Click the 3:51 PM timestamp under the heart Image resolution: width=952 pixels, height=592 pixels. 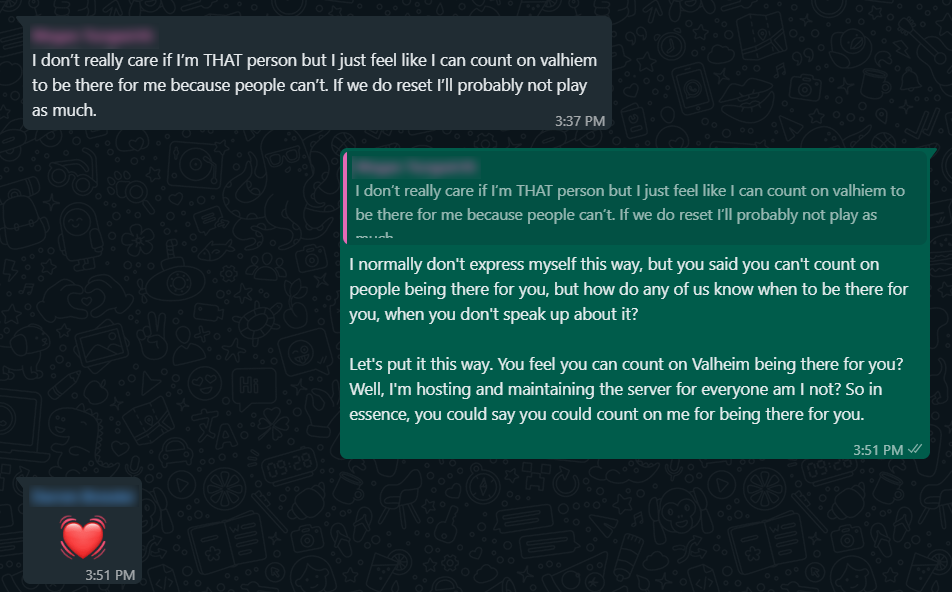[x=110, y=574]
